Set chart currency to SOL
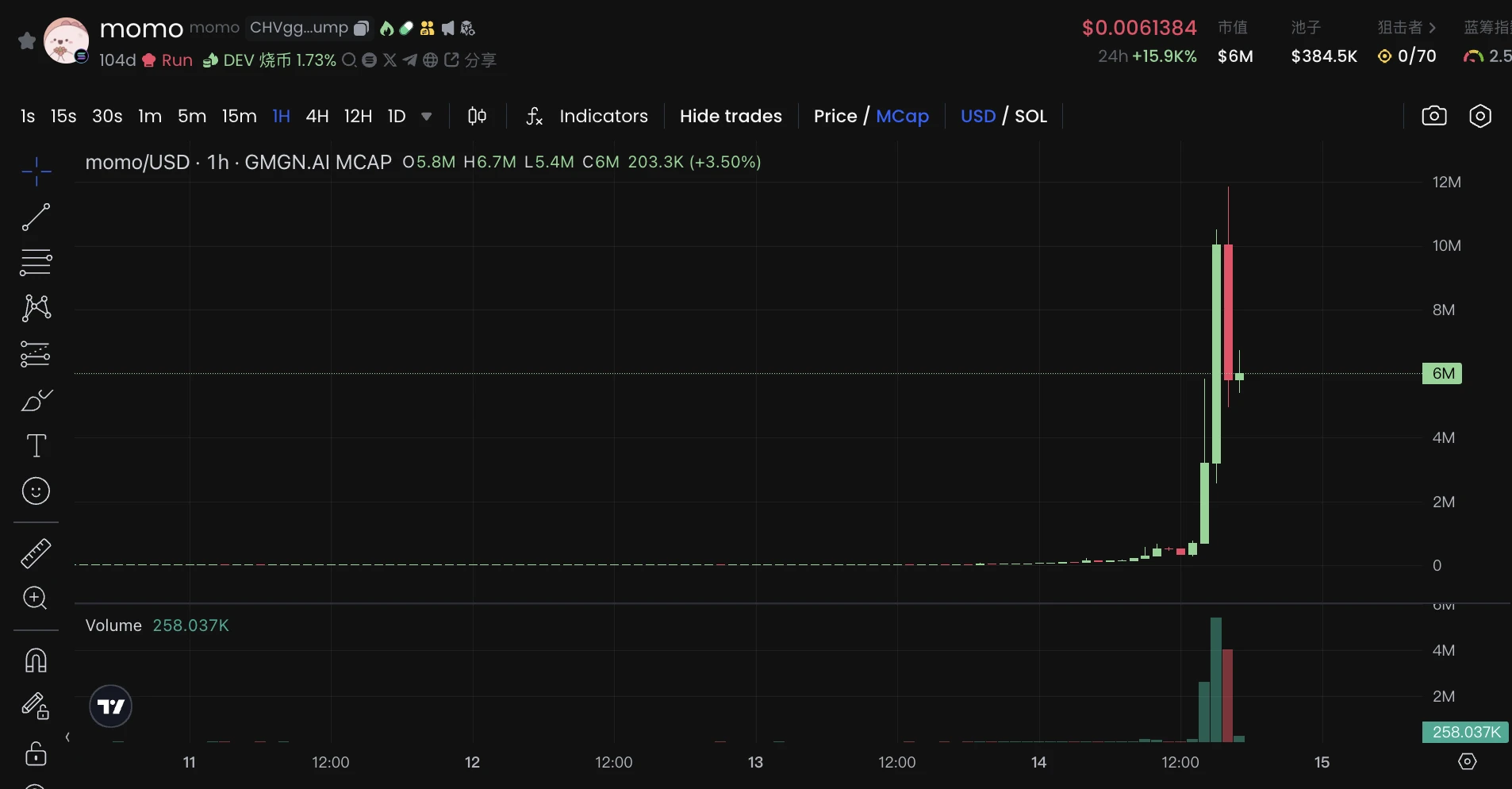The image size is (1512, 789). (x=1030, y=116)
